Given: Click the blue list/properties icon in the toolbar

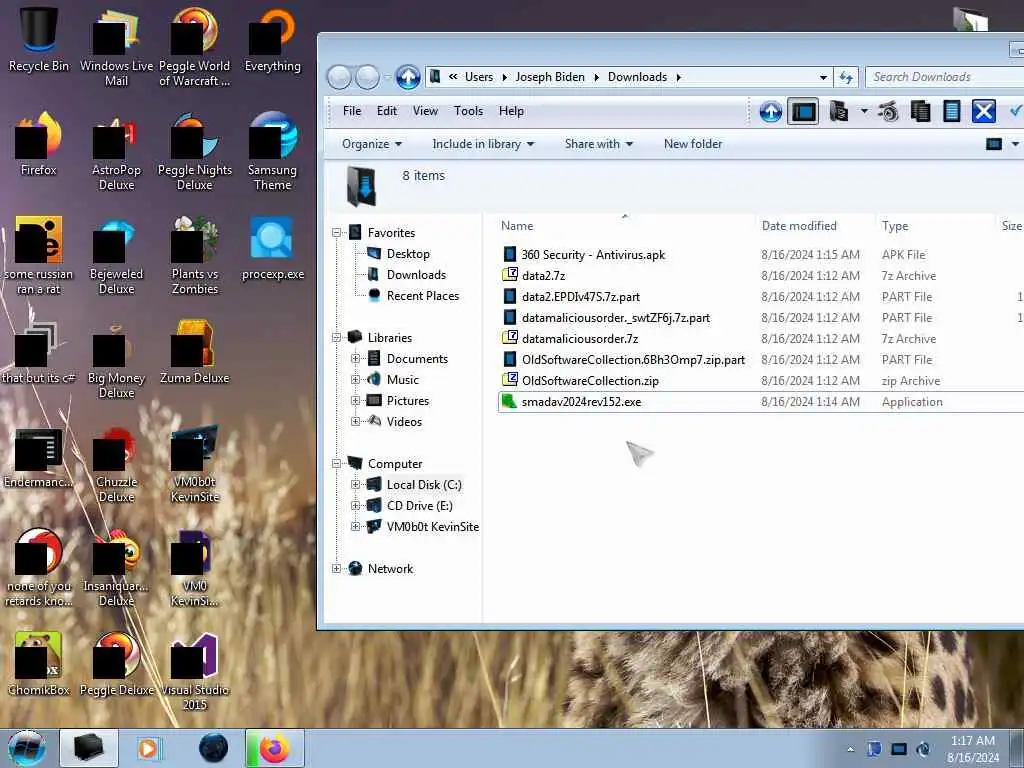Looking at the screenshot, I should 952,112.
